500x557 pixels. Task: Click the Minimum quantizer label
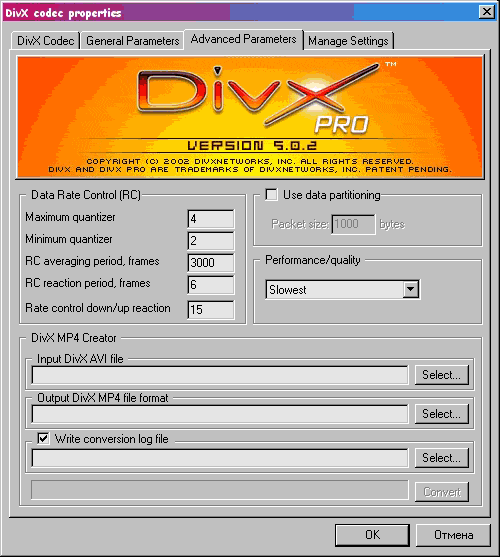tap(69, 239)
